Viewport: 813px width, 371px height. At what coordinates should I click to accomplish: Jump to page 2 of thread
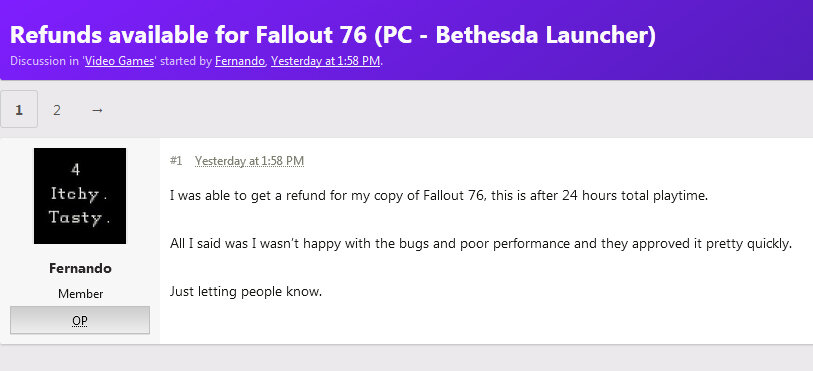[57, 110]
